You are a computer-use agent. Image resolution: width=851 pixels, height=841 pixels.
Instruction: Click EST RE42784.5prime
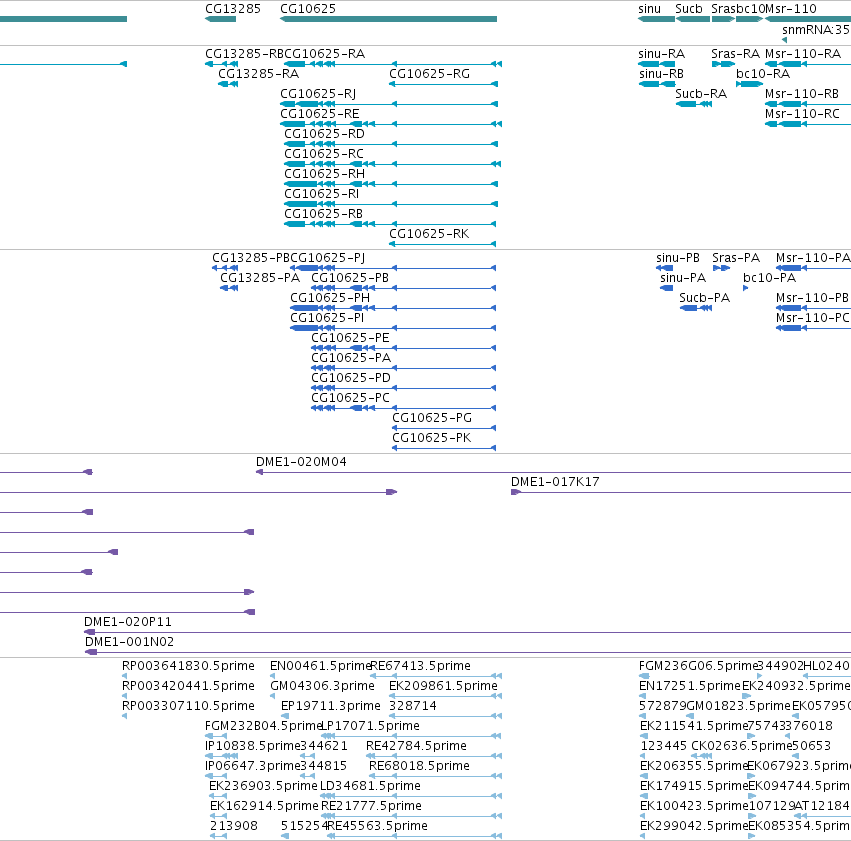[416, 747]
